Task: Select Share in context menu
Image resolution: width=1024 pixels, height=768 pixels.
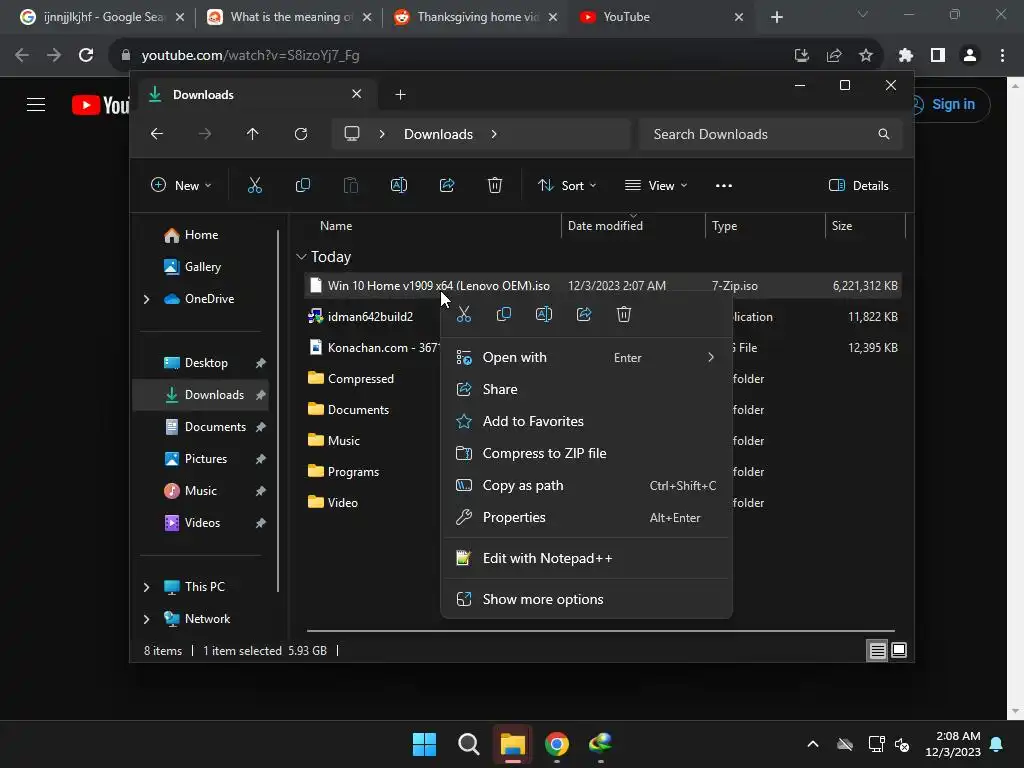Action: coord(586,390)
